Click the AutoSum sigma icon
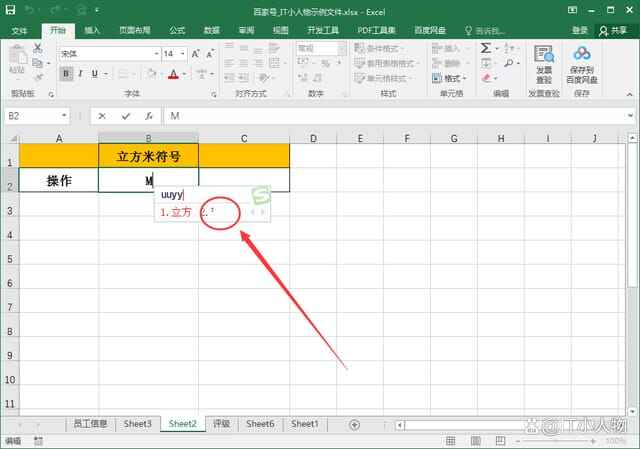The image size is (640, 449). coord(486,47)
